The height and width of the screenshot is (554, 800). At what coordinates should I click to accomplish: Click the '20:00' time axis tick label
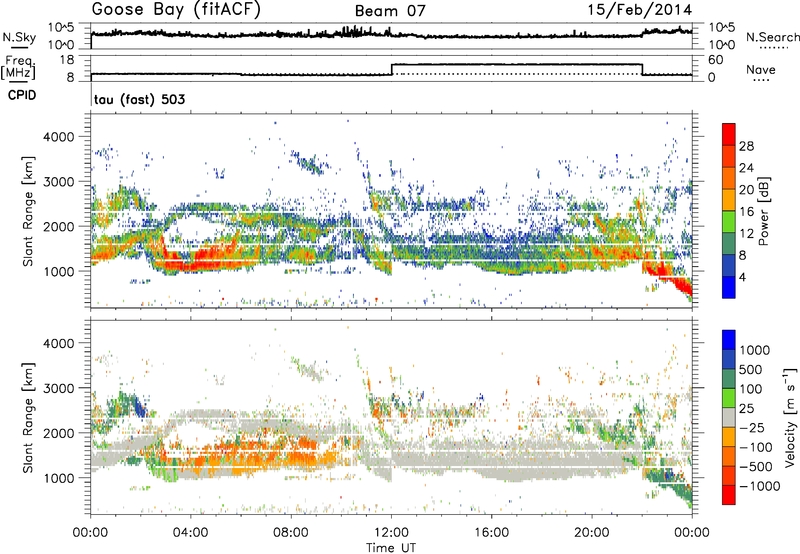point(592,533)
